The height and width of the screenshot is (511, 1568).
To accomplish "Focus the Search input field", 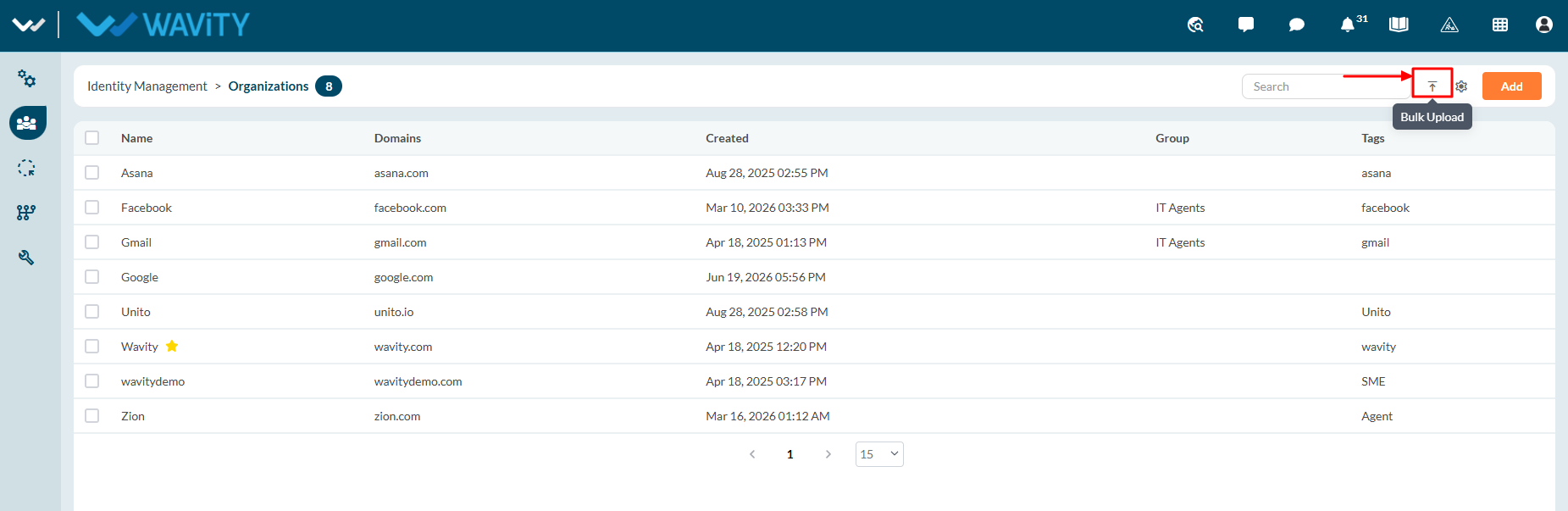I will click(1327, 86).
